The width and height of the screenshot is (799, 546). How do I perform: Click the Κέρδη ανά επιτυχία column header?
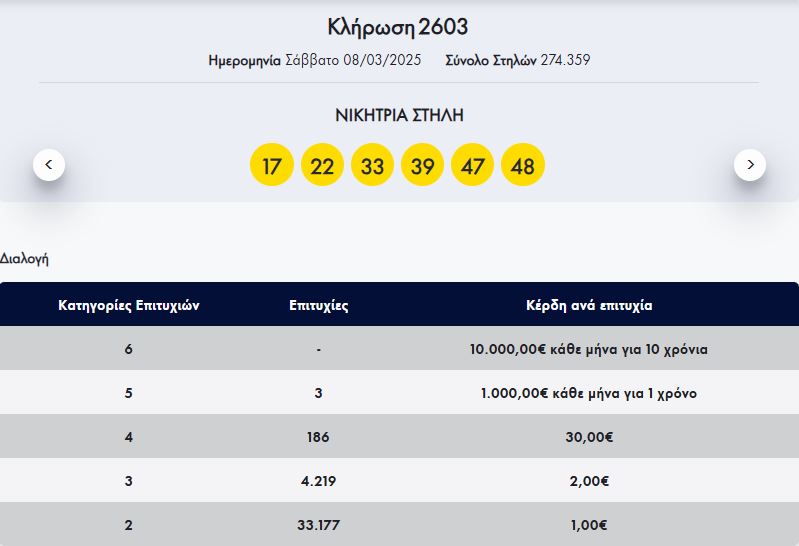click(x=589, y=305)
